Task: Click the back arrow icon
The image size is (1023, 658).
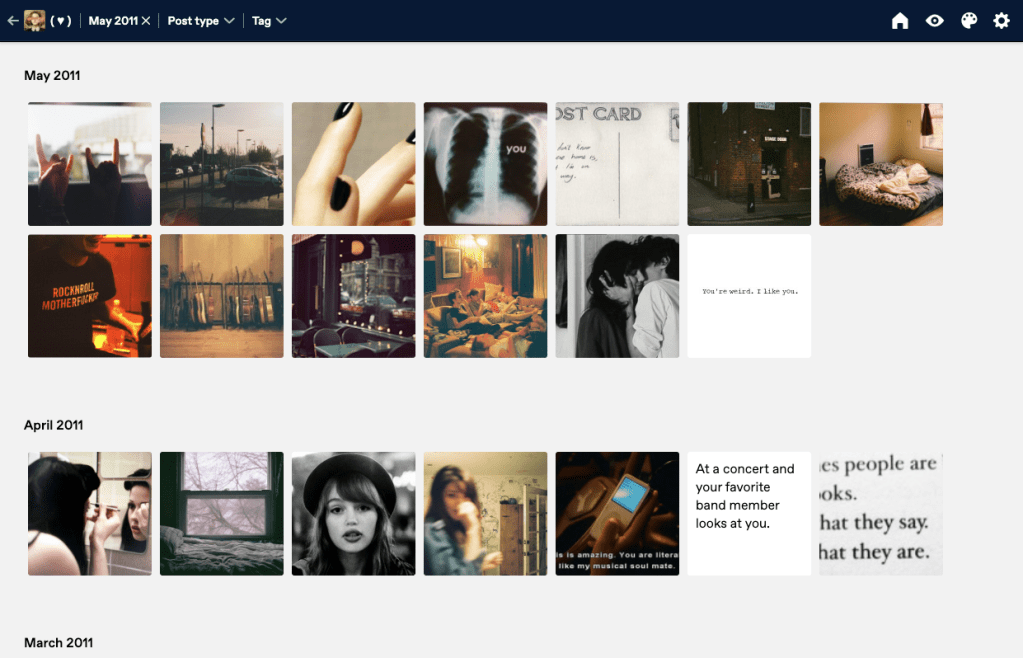Action: point(13,21)
